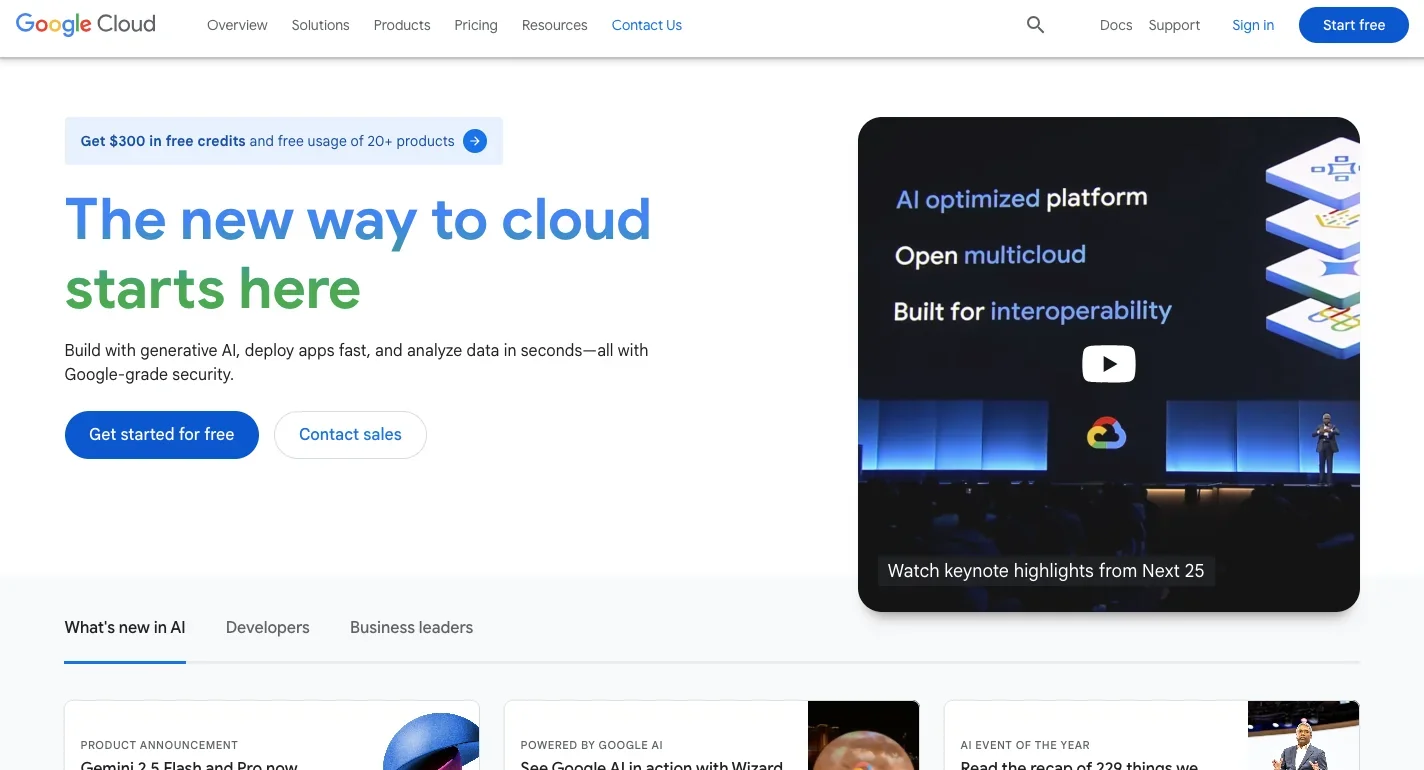Click the Contact sales button

350,435
